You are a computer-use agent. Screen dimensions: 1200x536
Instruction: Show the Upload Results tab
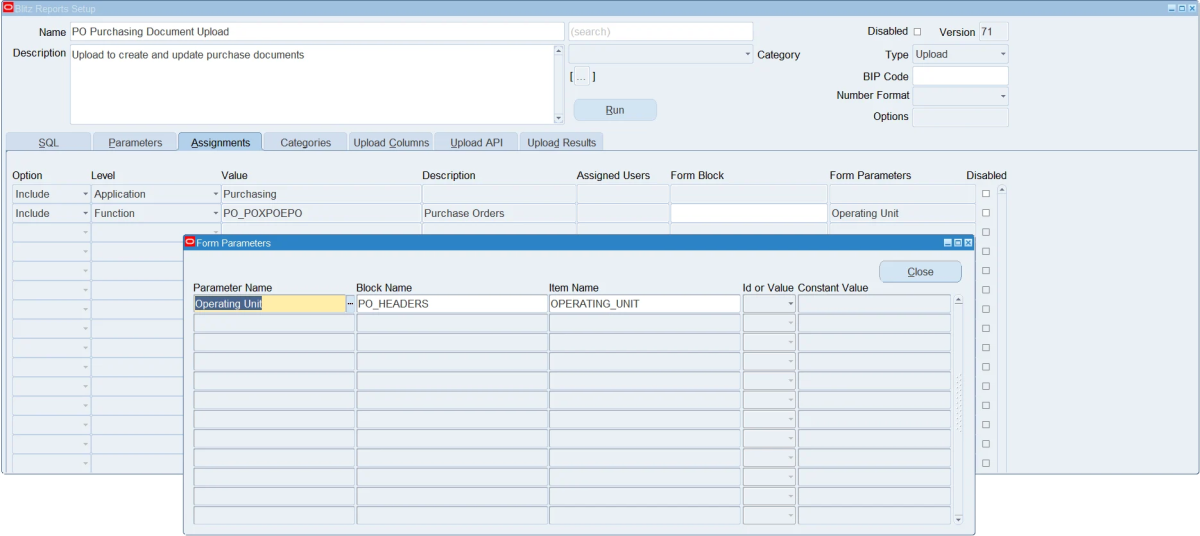pos(561,142)
